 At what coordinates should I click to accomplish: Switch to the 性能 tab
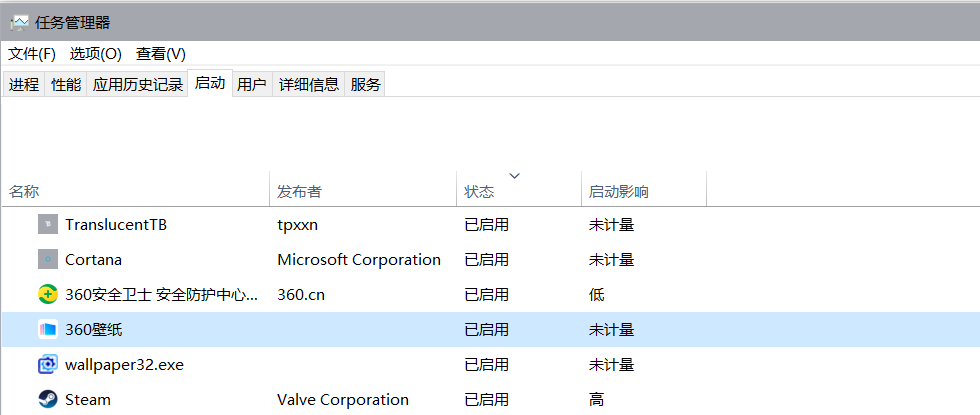pos(66,84)
